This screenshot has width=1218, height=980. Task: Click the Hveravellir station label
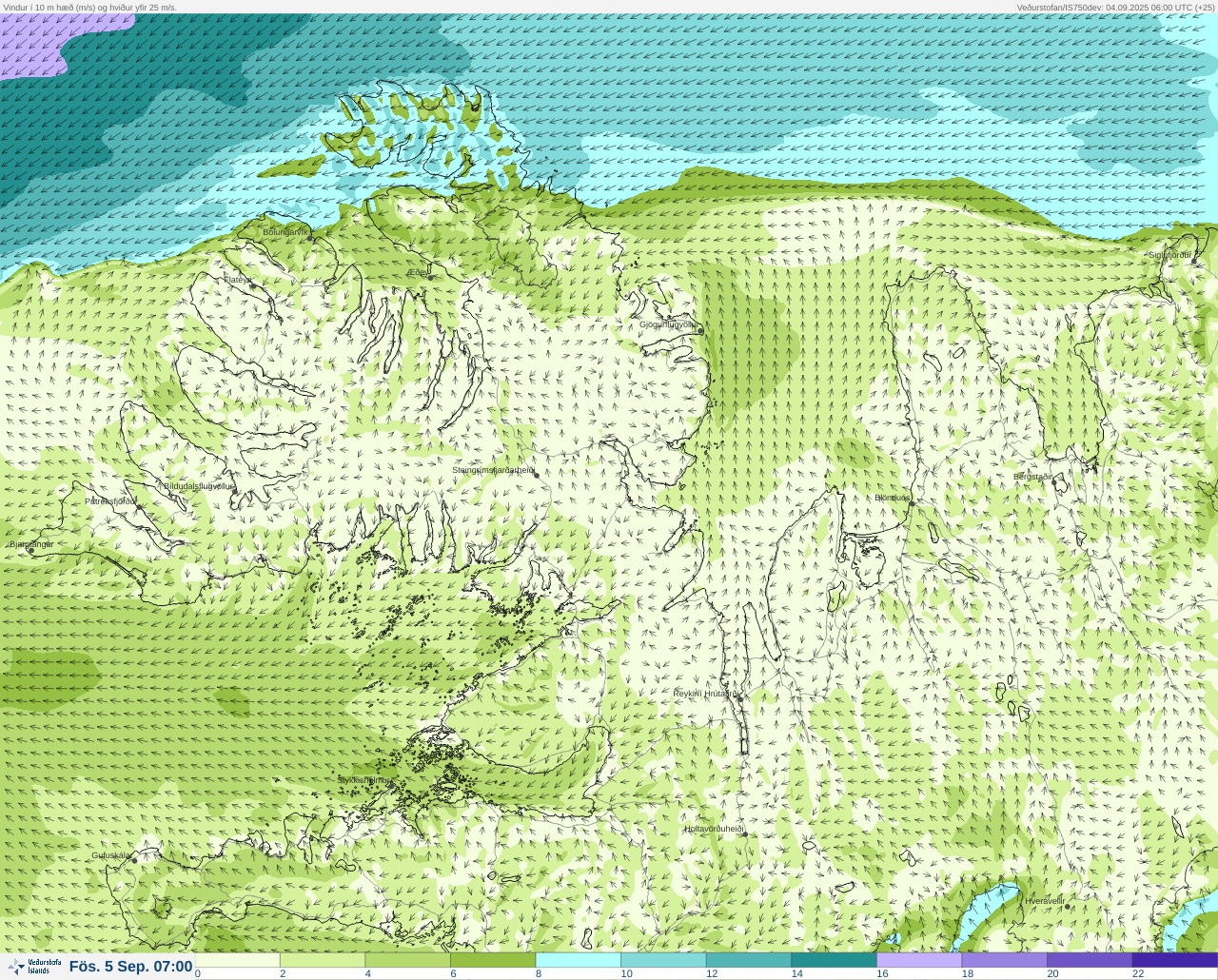tap(1045, 900)
